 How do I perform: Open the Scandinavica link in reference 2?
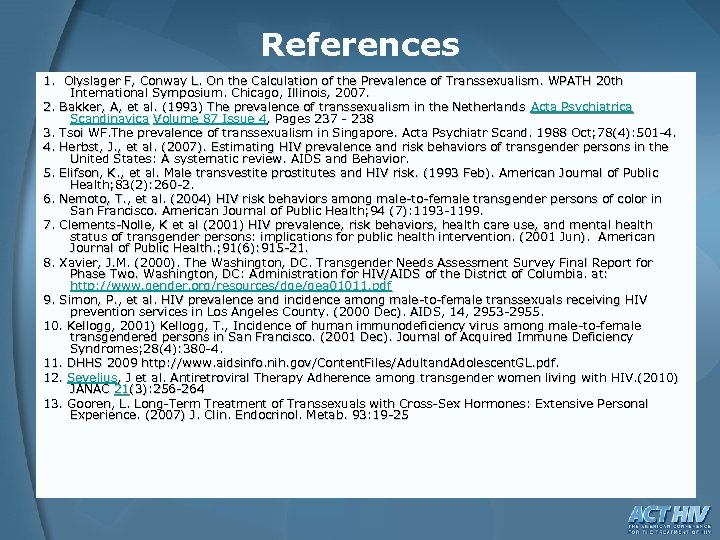[x=109, y=119]
